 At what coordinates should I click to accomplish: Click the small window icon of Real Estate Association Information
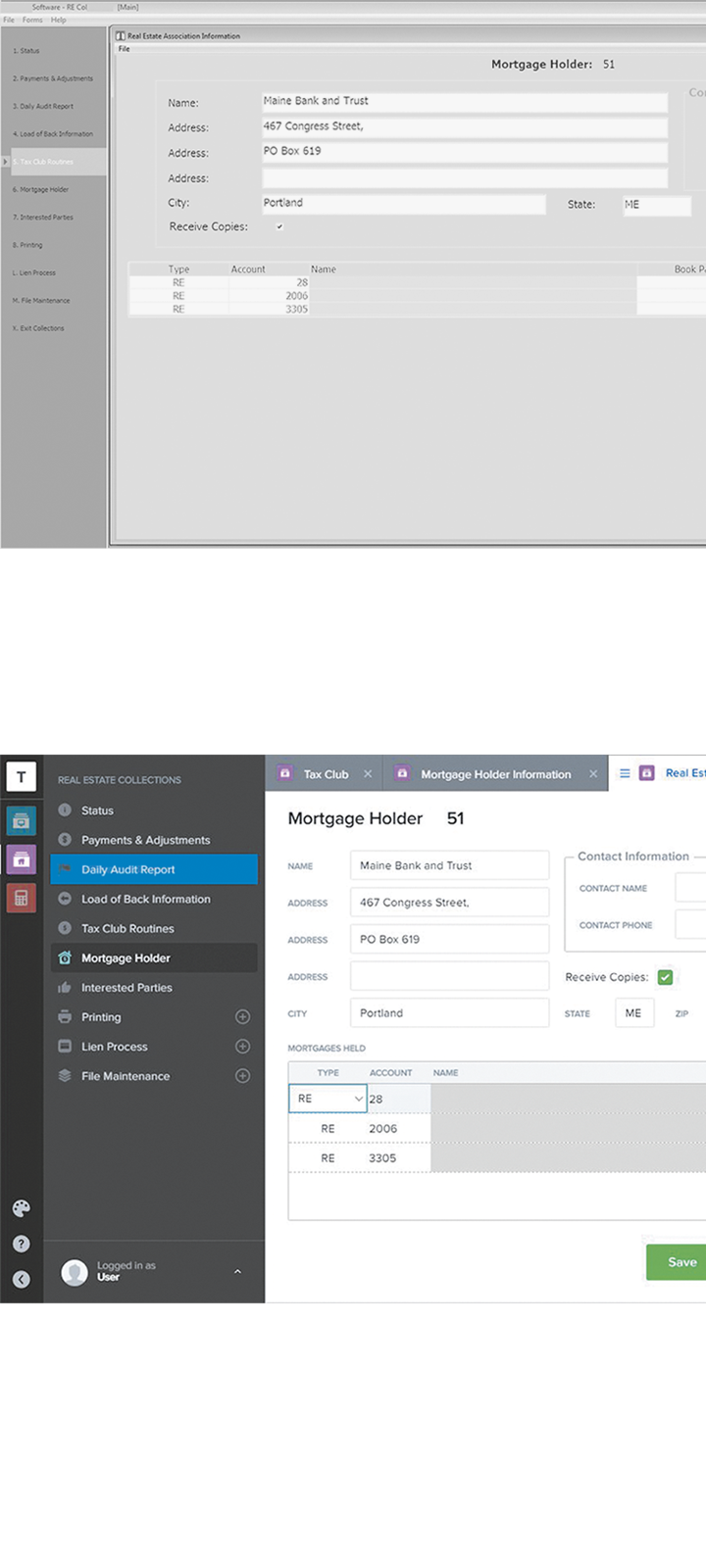coord(121,36)
